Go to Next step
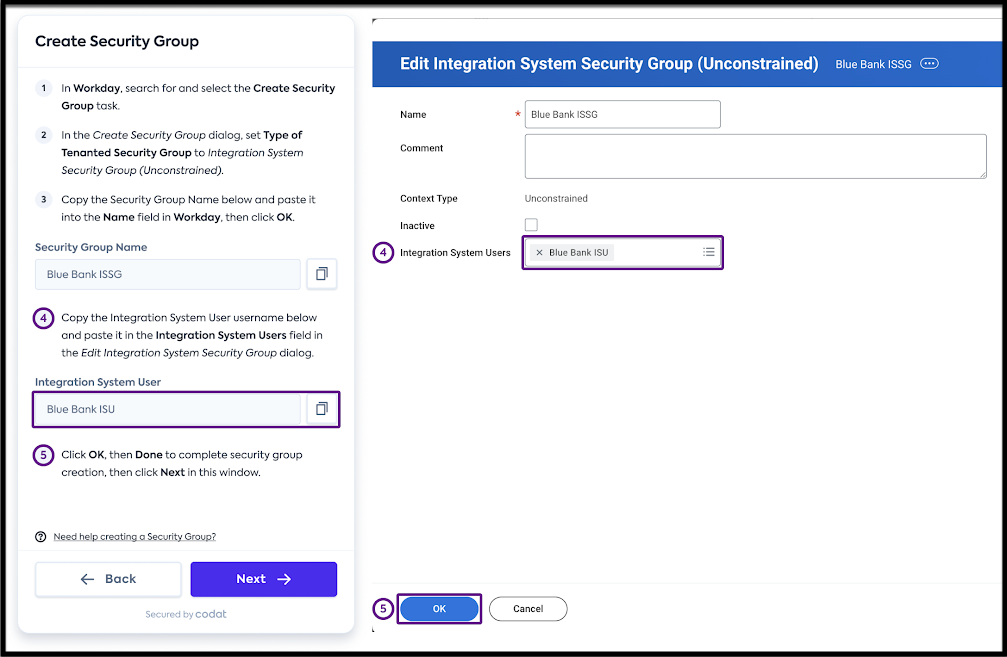 pyautogui.click(x=264, y=579)
